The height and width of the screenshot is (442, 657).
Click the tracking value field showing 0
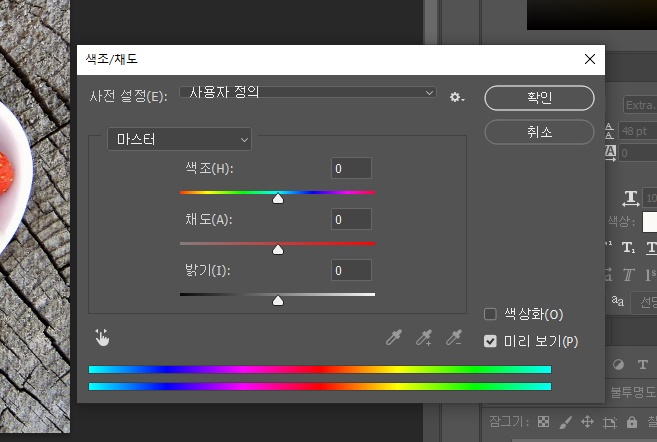click(x=638, y=153)
